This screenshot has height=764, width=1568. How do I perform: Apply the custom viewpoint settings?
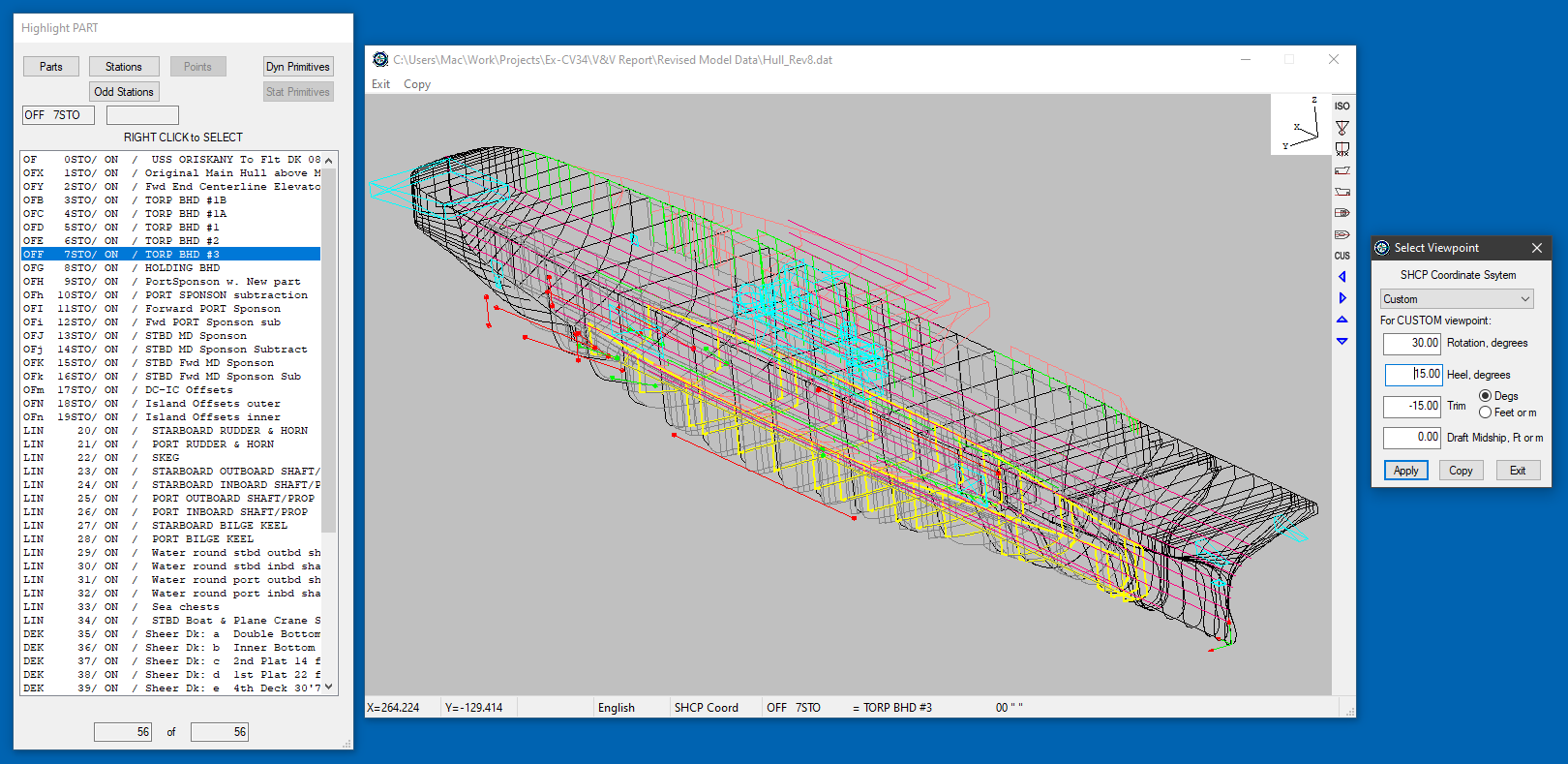(1405, 471)
